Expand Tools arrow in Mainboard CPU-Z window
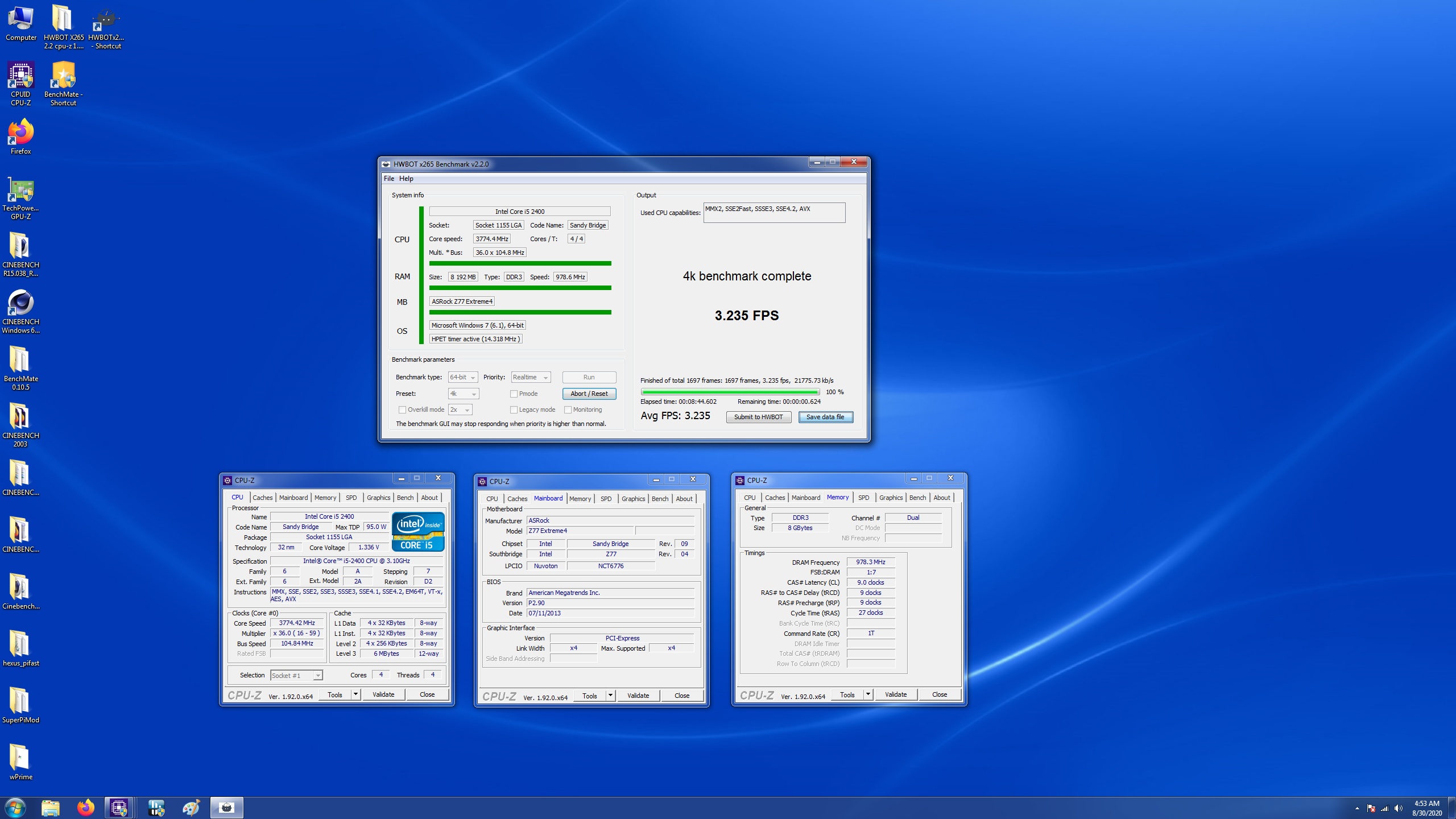The height and width of the screenshot is (819, 1456). click(610, 696)
